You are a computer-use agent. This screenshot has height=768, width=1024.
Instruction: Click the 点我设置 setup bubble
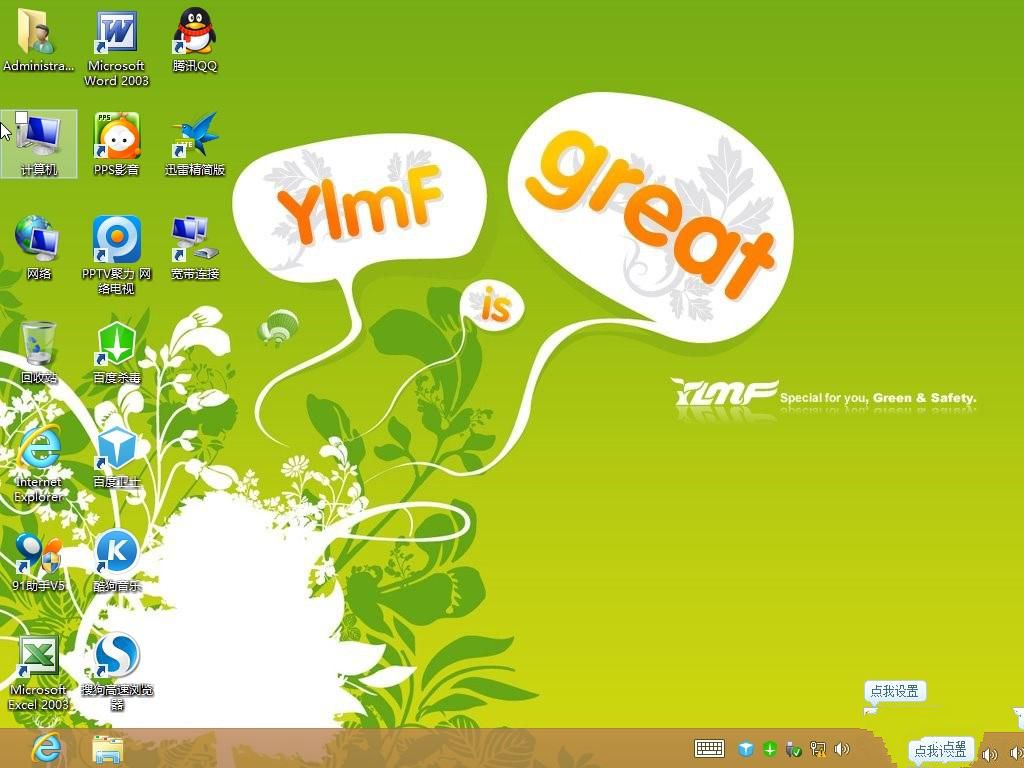click(894, 690)
